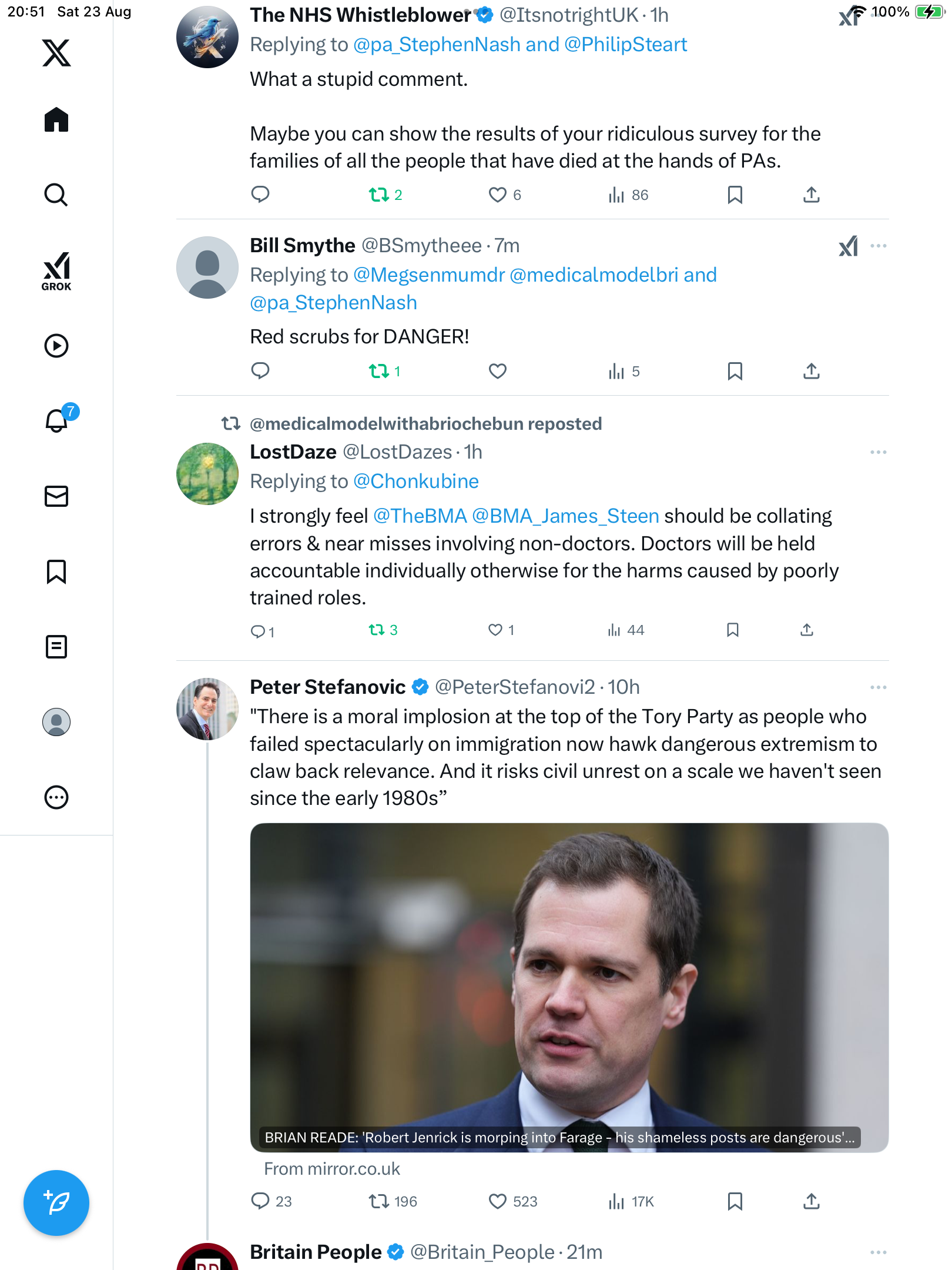Go to Home feed

(x=56, y=120)
